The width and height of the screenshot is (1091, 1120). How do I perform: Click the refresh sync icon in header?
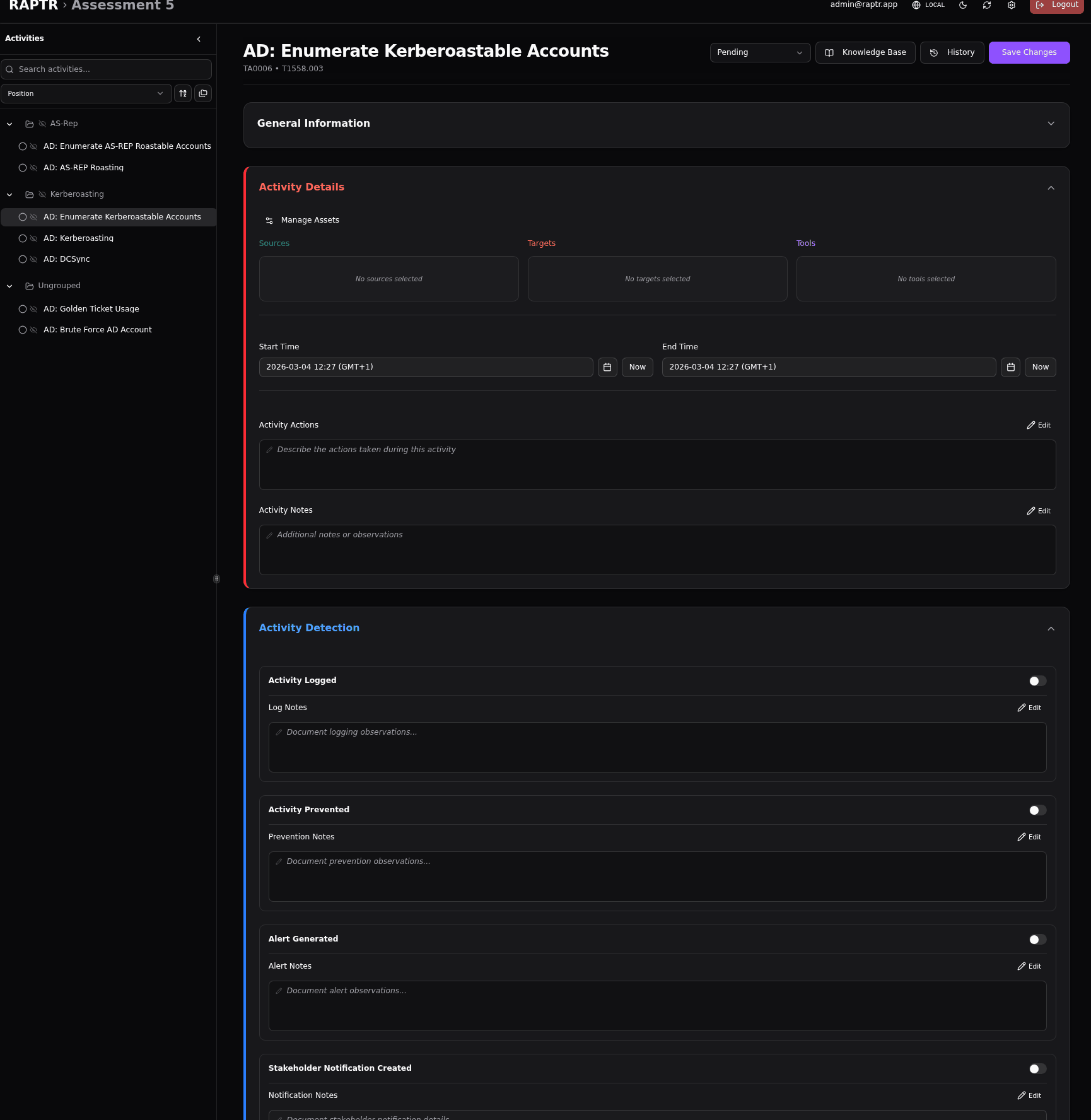pyautogui.click(x=987, y=5)
